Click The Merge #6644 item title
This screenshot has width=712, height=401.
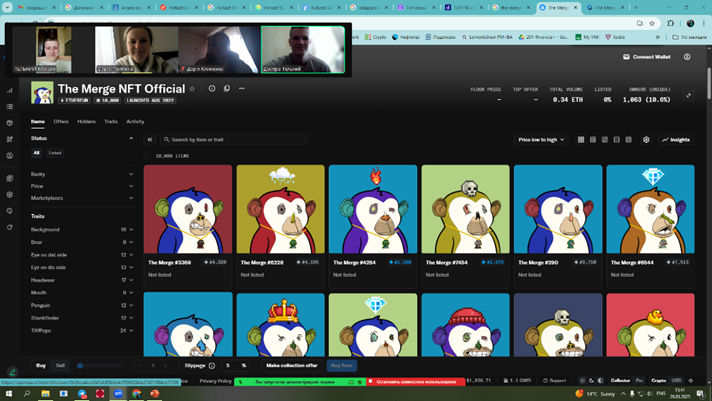point(632,262)
